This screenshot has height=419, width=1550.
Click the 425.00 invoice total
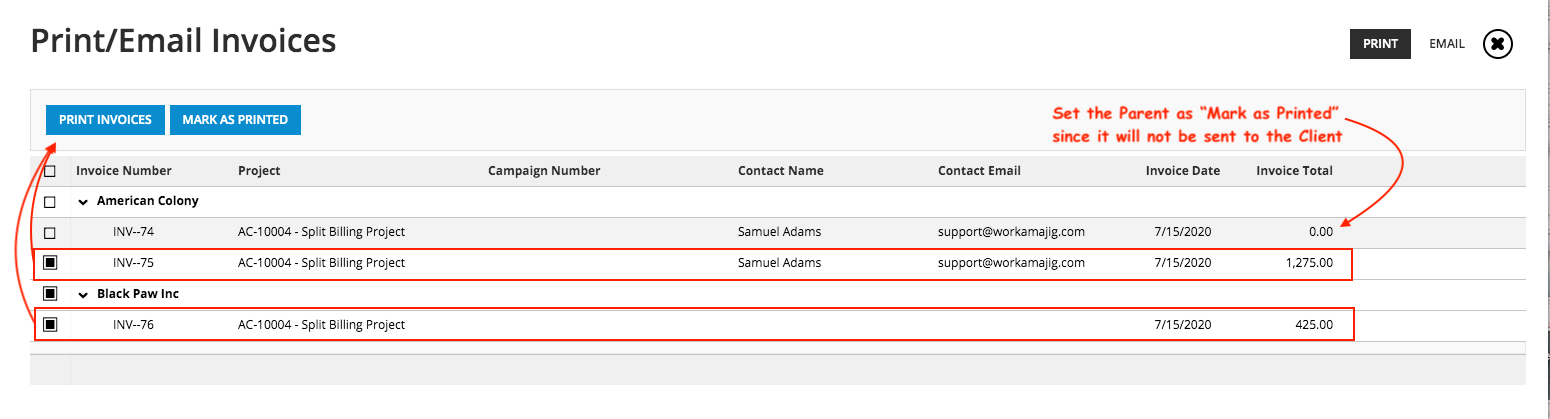coord(1314,325)
